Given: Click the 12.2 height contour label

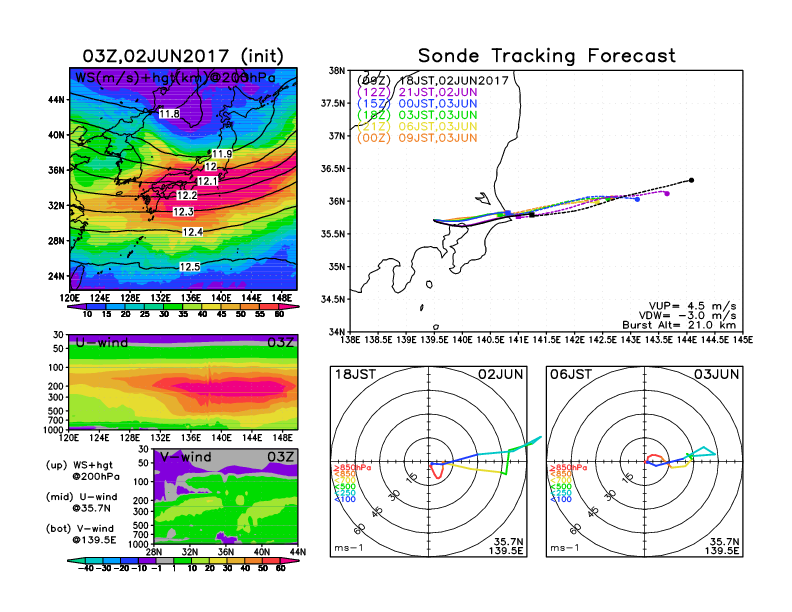Looking at the screenshot, I should tap(187, 195).
